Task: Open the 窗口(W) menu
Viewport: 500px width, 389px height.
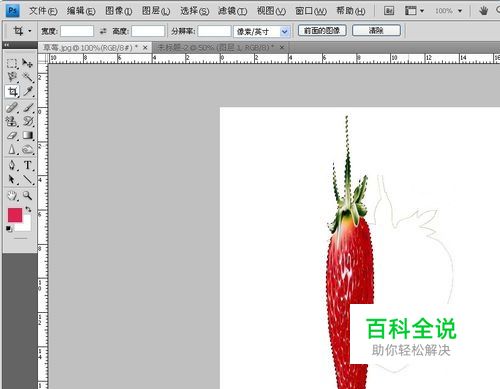Action: click(311, 11)
